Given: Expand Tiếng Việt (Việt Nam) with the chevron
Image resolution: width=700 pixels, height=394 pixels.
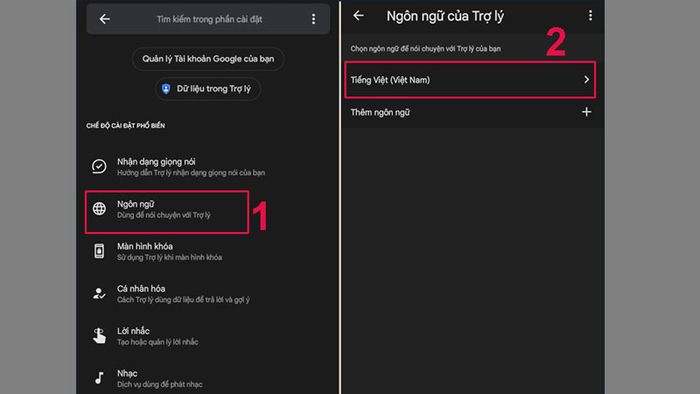Looking at the screenshot, I should pyautogui.click(x=587, y=79).
